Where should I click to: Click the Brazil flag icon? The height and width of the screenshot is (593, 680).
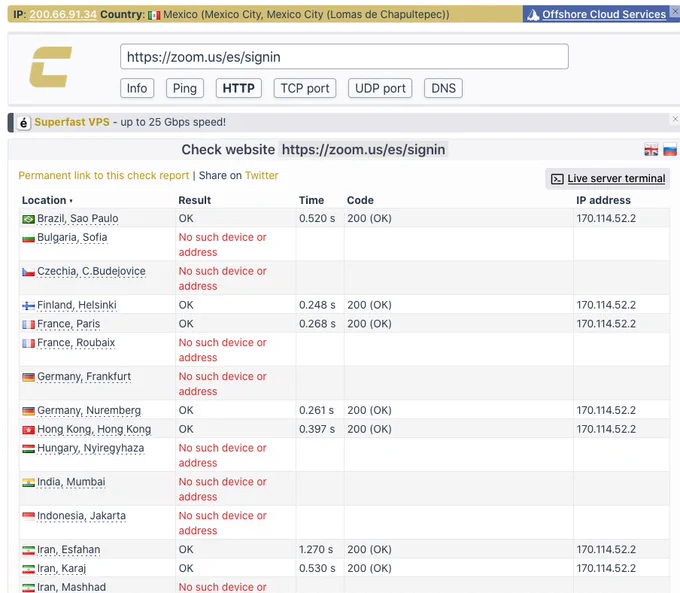point(28,219)
